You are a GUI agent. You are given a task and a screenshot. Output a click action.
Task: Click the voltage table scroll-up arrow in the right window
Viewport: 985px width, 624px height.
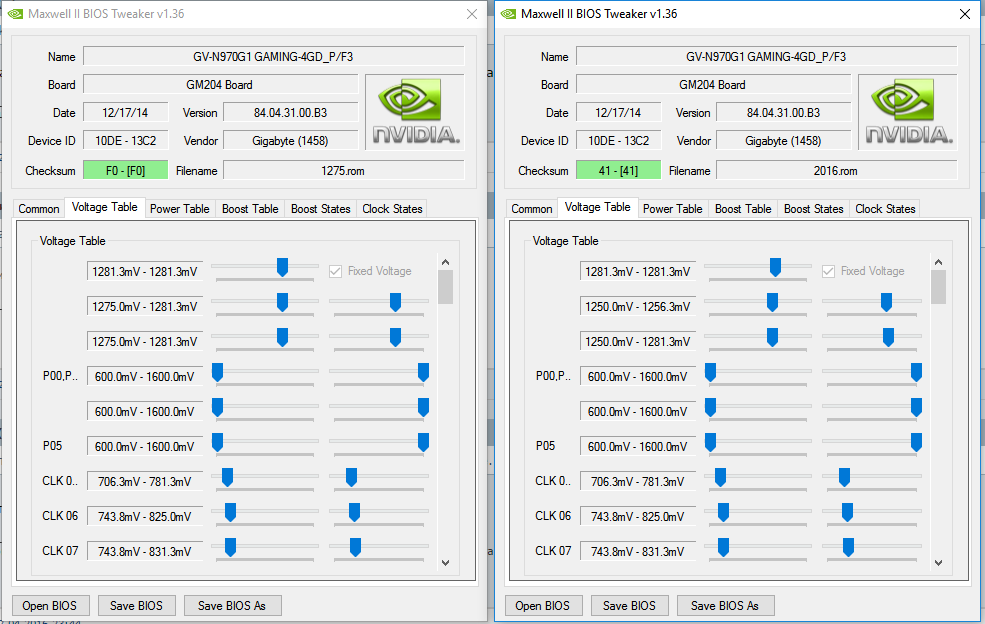click(x=939, y=262)
